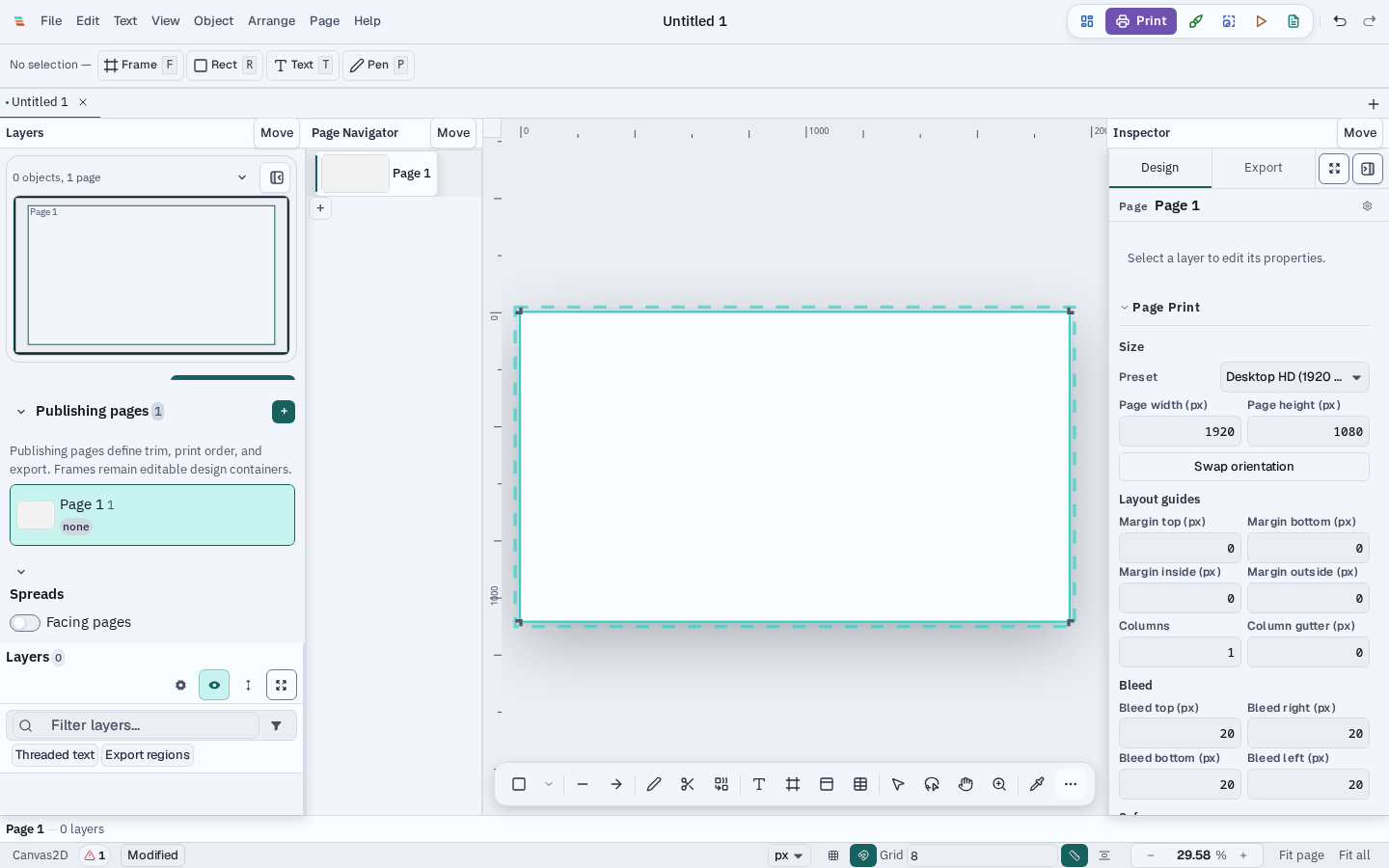Open the Preset size dropdown
The image size is (1389, 868).
1294,377
